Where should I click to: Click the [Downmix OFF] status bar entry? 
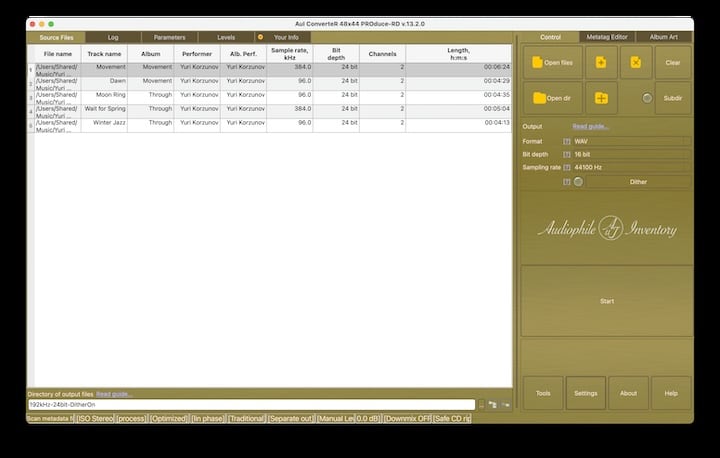pos(407,418)
